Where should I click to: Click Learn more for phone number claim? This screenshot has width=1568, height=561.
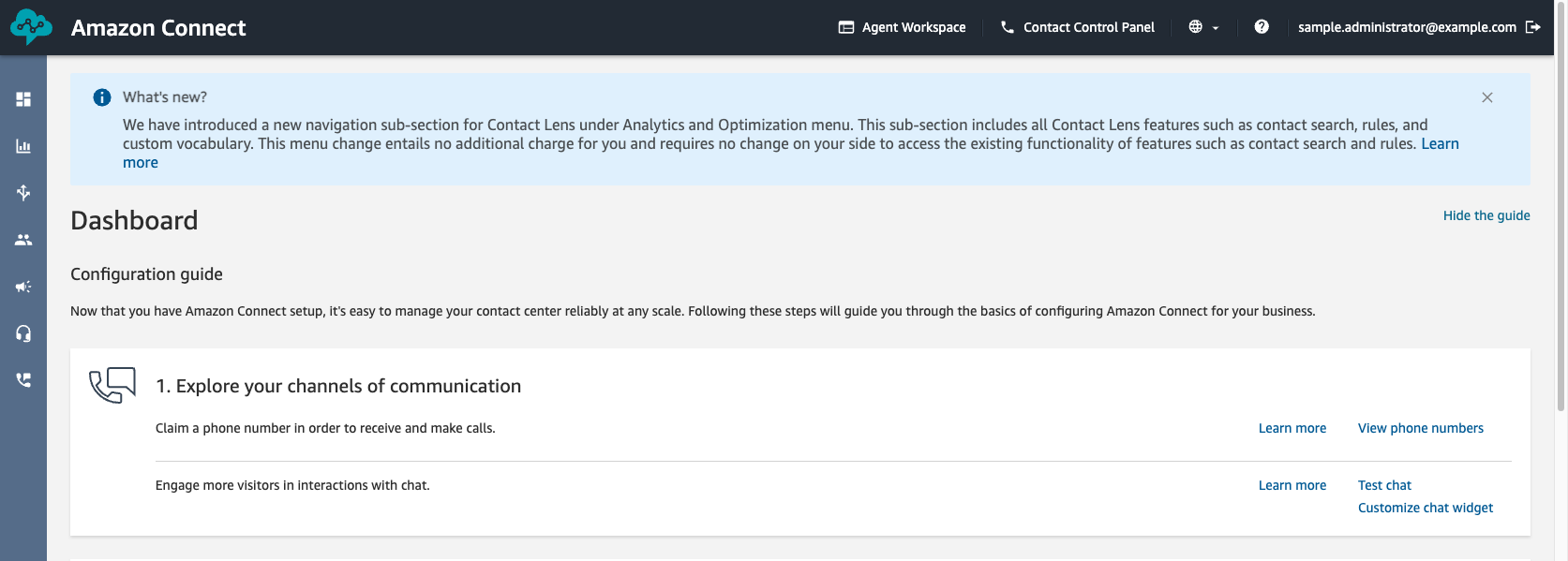[1292, 428]
